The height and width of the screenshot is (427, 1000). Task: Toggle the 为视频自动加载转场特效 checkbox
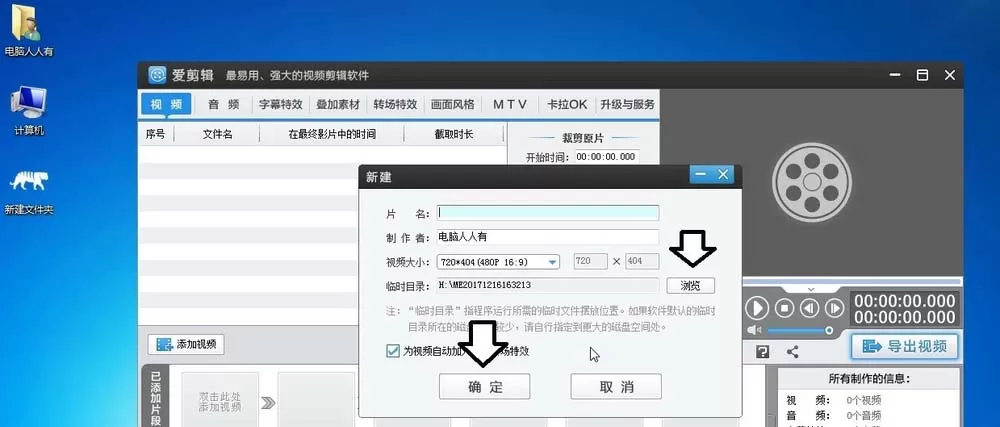pyautogui.click(x=393, y=351)
